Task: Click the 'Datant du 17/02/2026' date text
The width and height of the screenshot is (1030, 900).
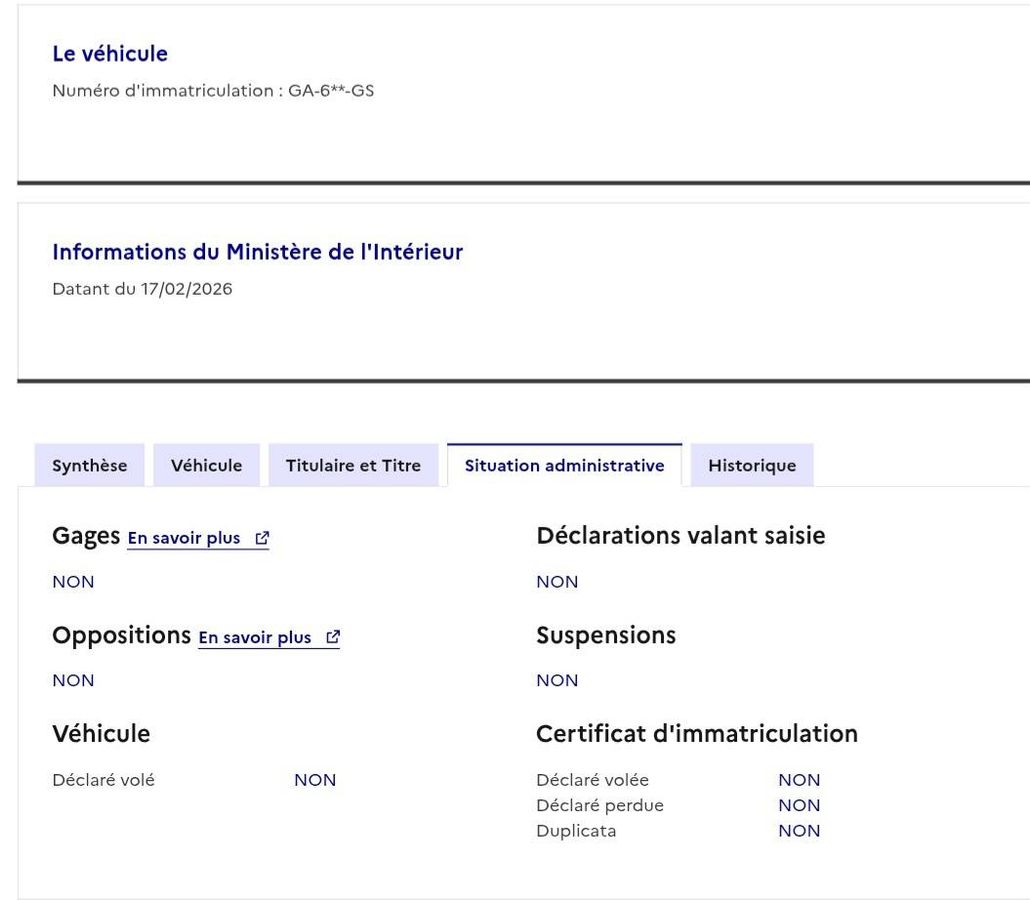Action: [142, 289]
